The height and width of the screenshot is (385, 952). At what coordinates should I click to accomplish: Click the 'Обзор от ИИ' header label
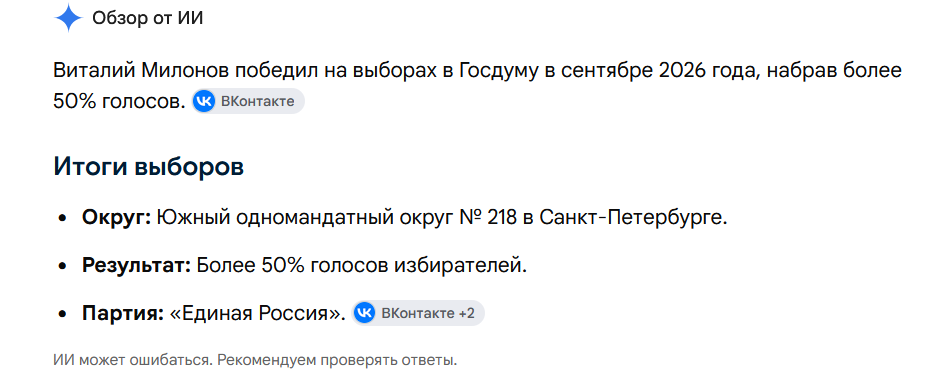[148, 18]
